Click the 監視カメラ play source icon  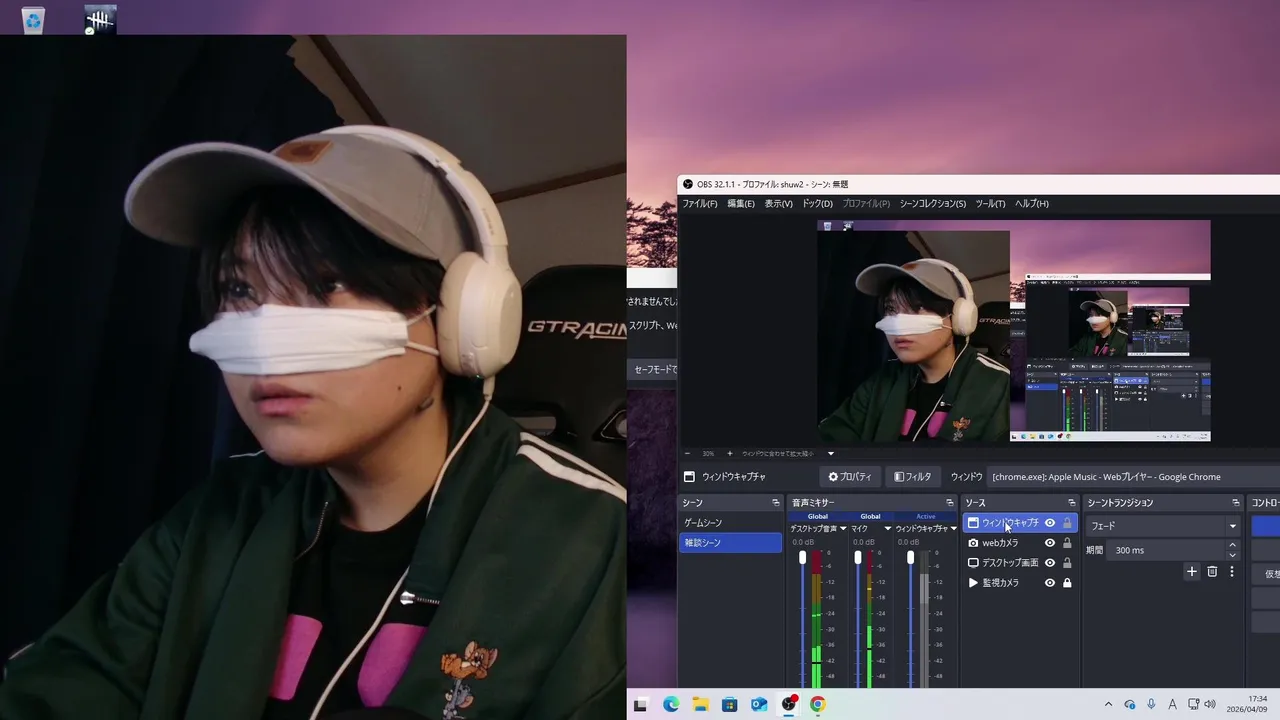(x=973, y=583)
